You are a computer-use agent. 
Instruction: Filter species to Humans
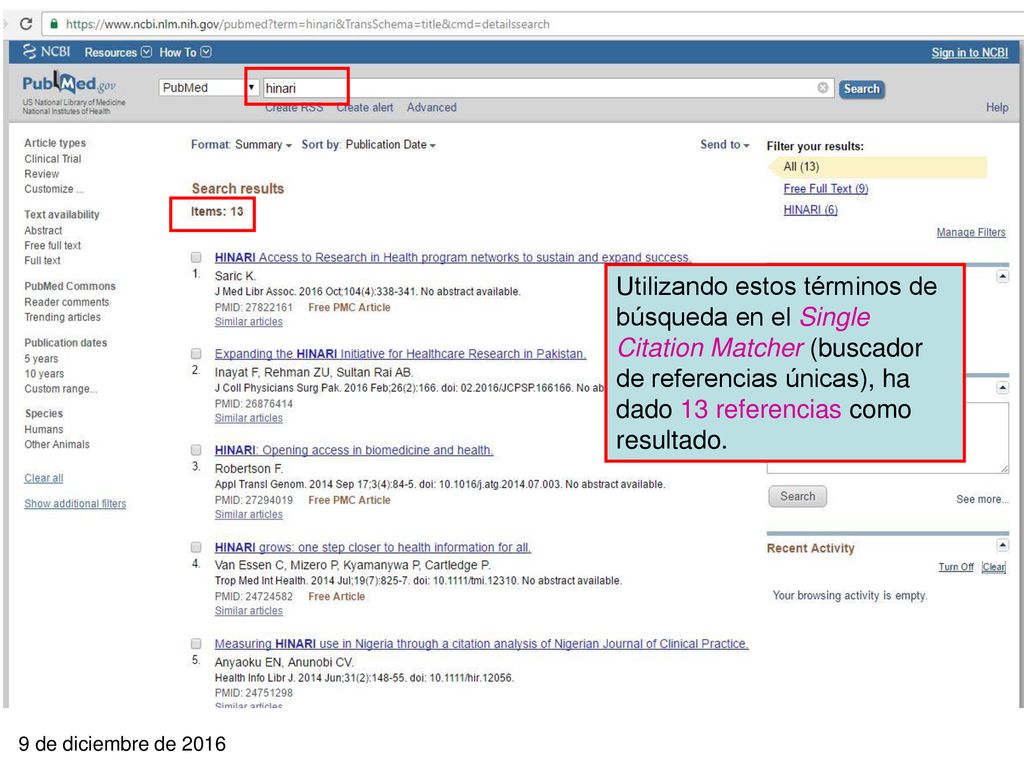44,429
